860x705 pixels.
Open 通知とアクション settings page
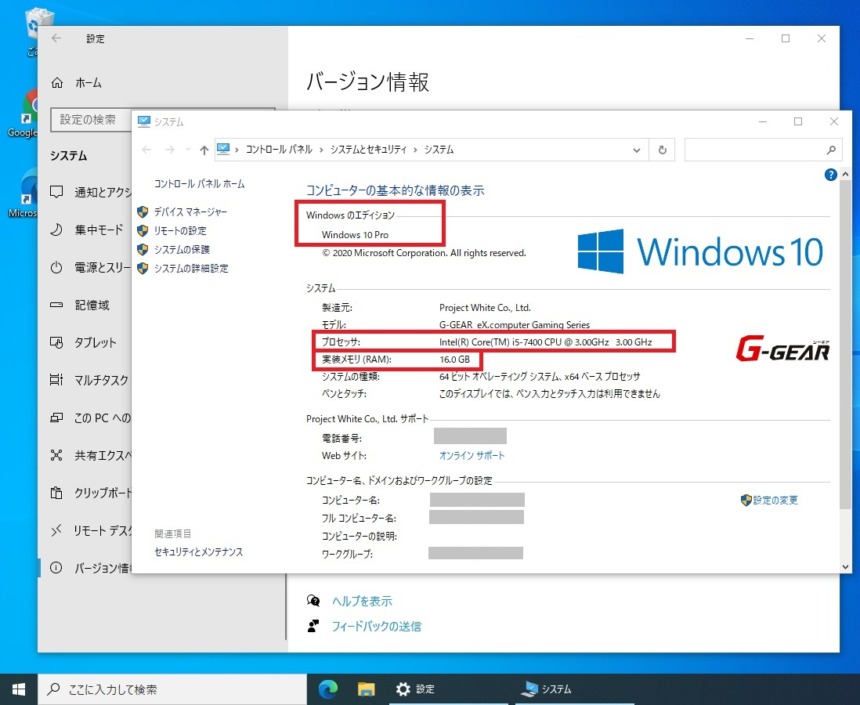point(90,192)
